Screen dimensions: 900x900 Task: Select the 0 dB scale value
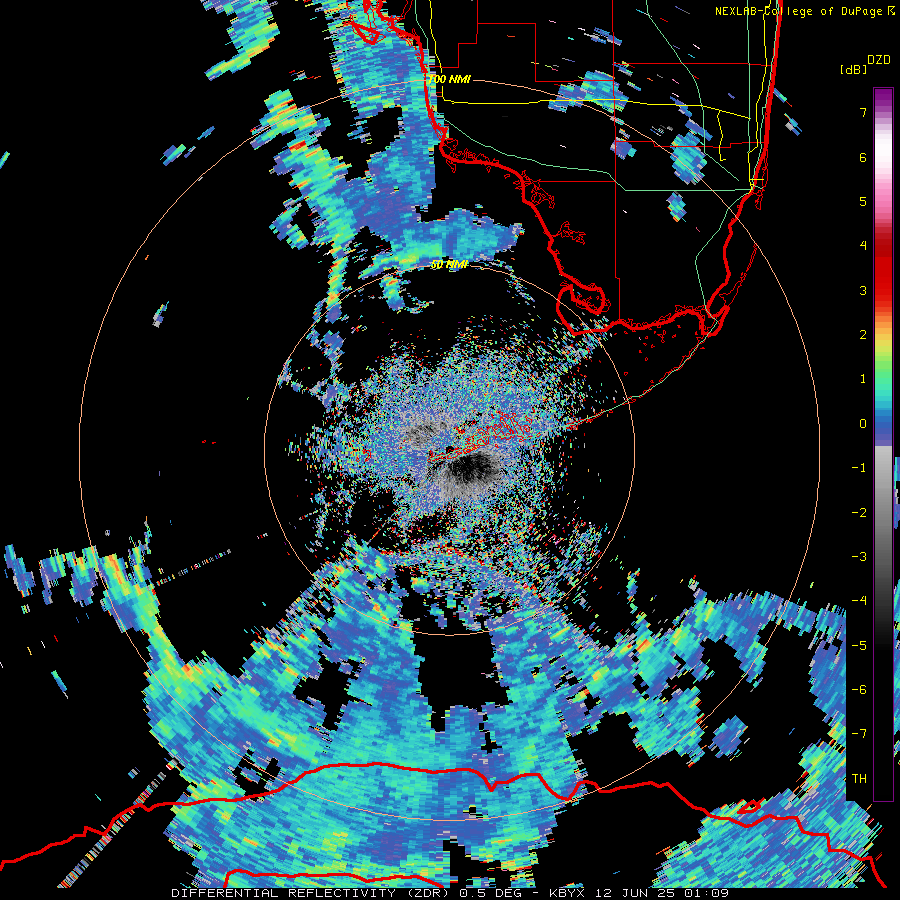click(x=863, y=424)
